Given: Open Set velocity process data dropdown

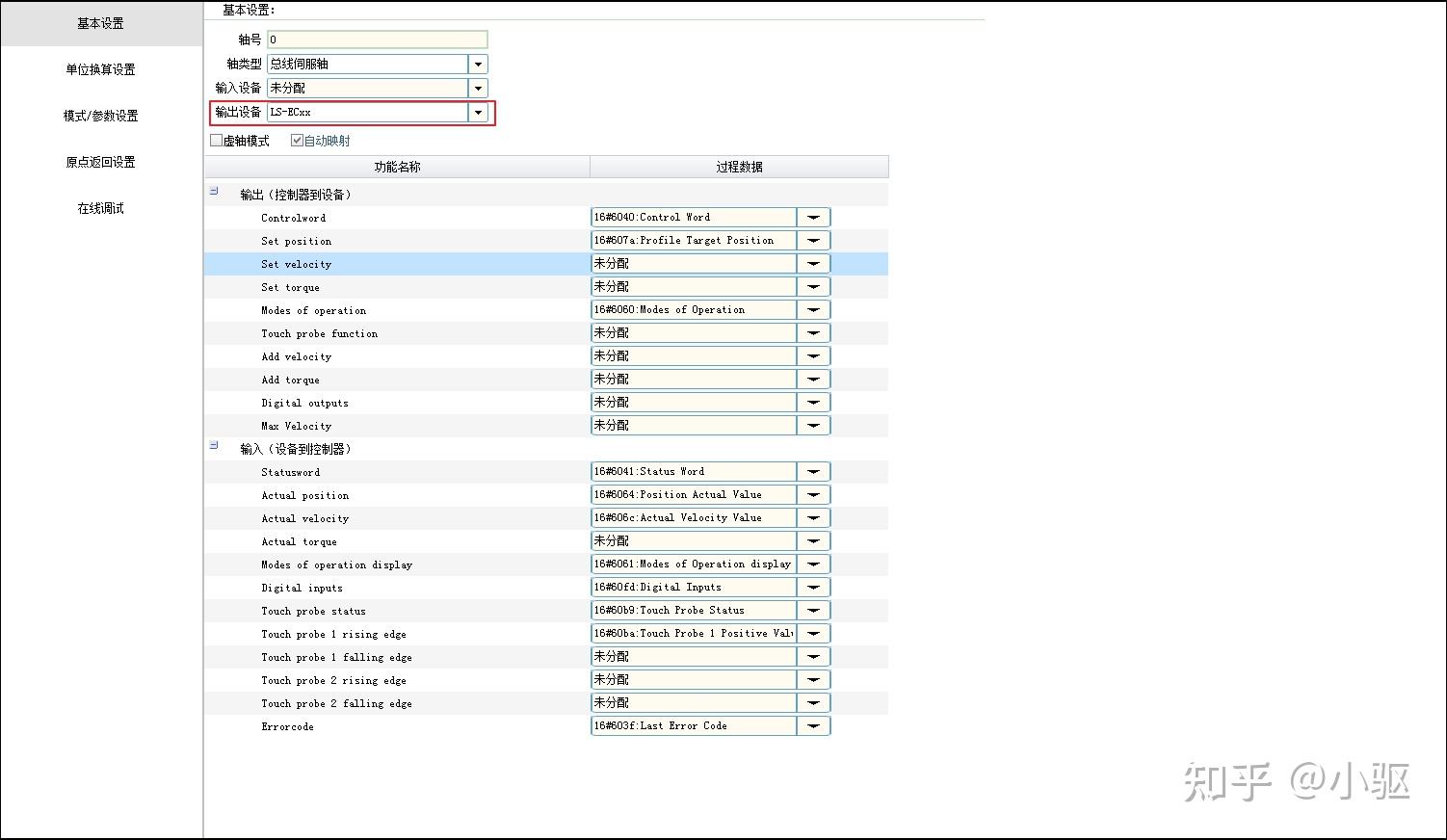Looking at the screenshot, I should [x=813, y=264].
